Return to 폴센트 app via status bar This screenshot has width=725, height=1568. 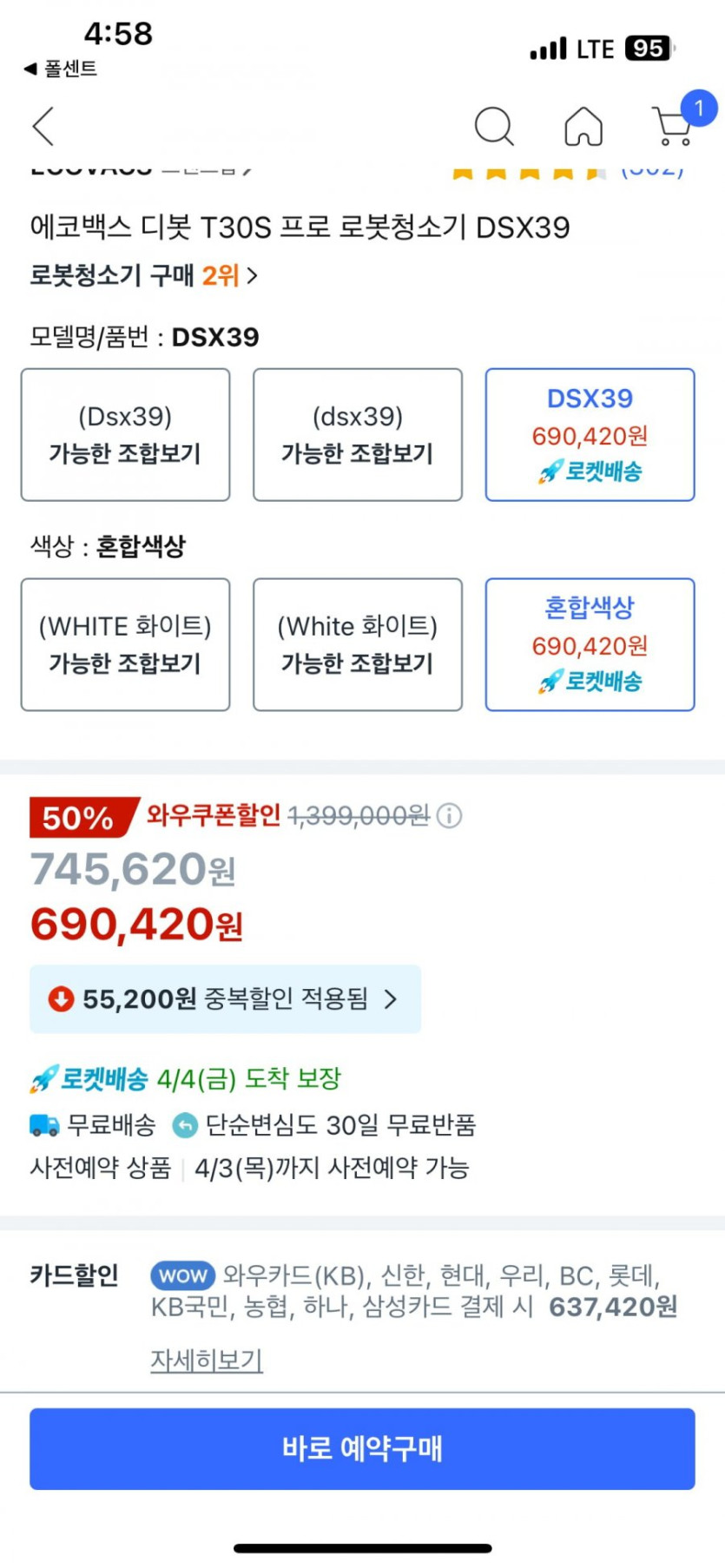61,69
